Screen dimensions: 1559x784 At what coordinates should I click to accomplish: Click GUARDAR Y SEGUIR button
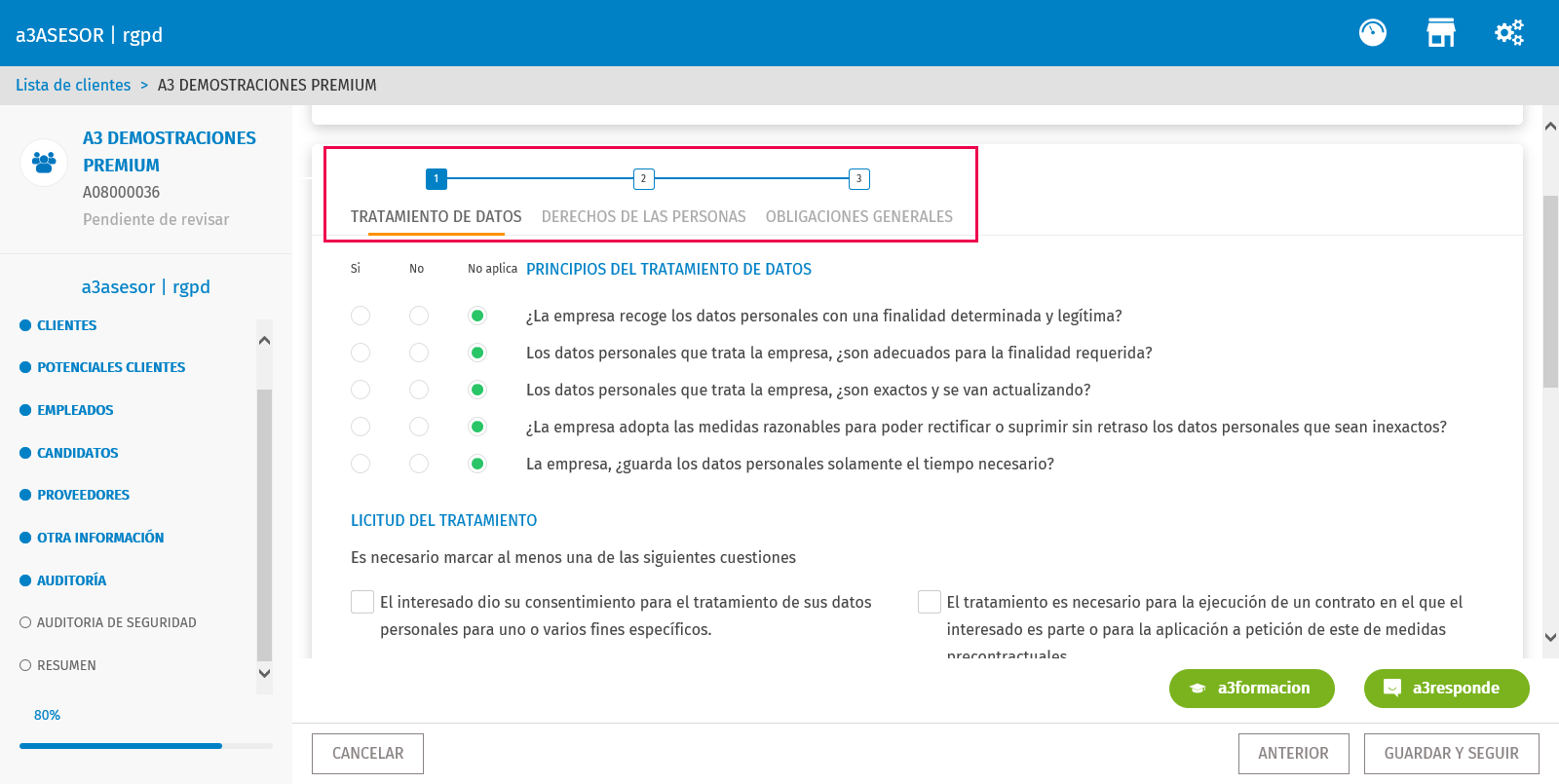[x=1452, y=754]
